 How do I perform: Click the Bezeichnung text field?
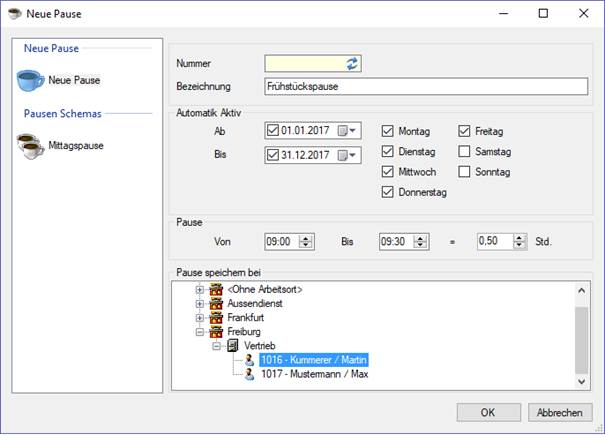(x=426, y=86)
